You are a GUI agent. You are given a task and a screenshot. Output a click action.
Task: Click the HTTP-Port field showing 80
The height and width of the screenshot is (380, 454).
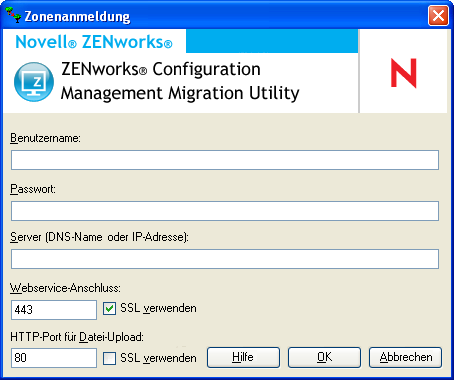click(x=54, y=358)
